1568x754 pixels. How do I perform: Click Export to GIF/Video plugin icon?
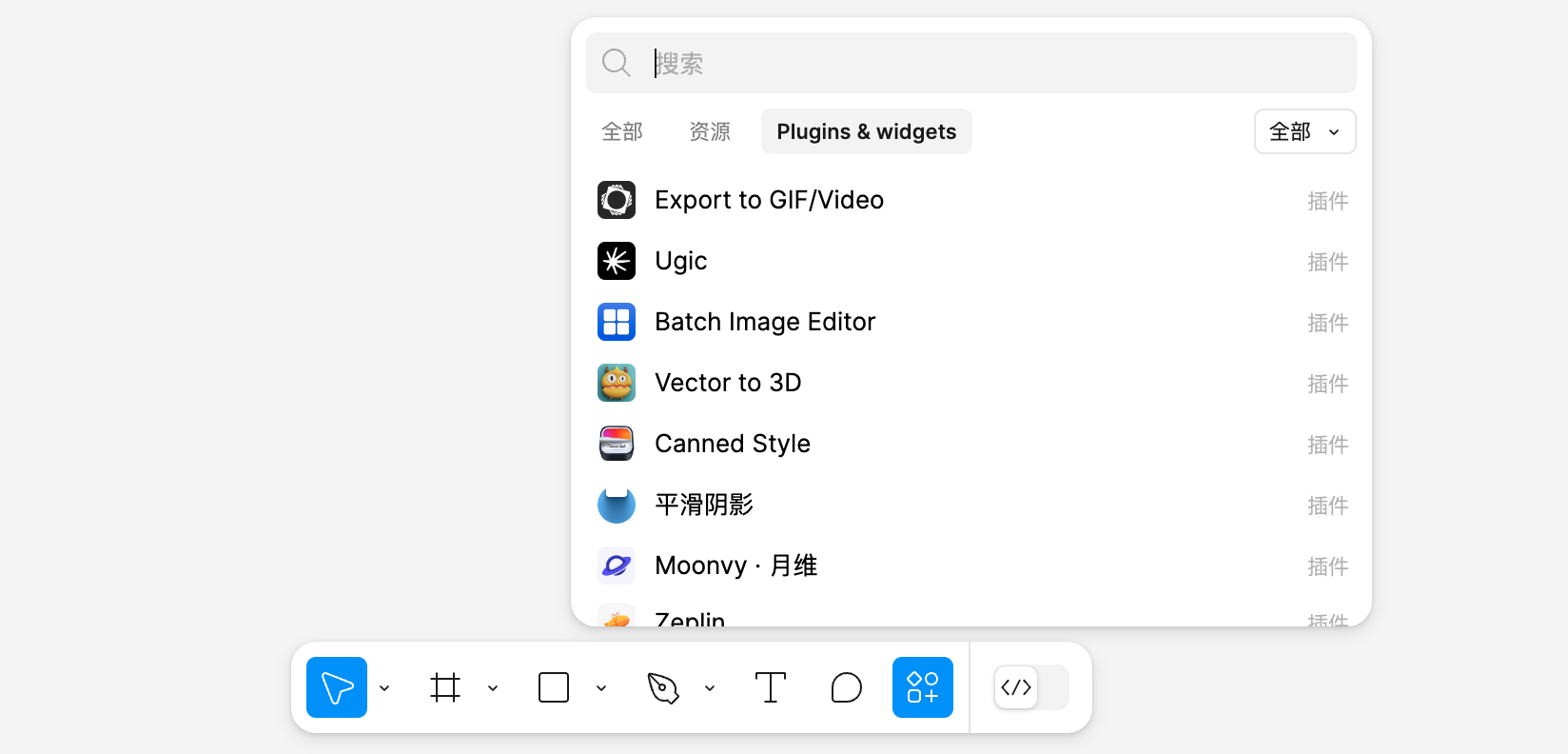coord(617,200)
